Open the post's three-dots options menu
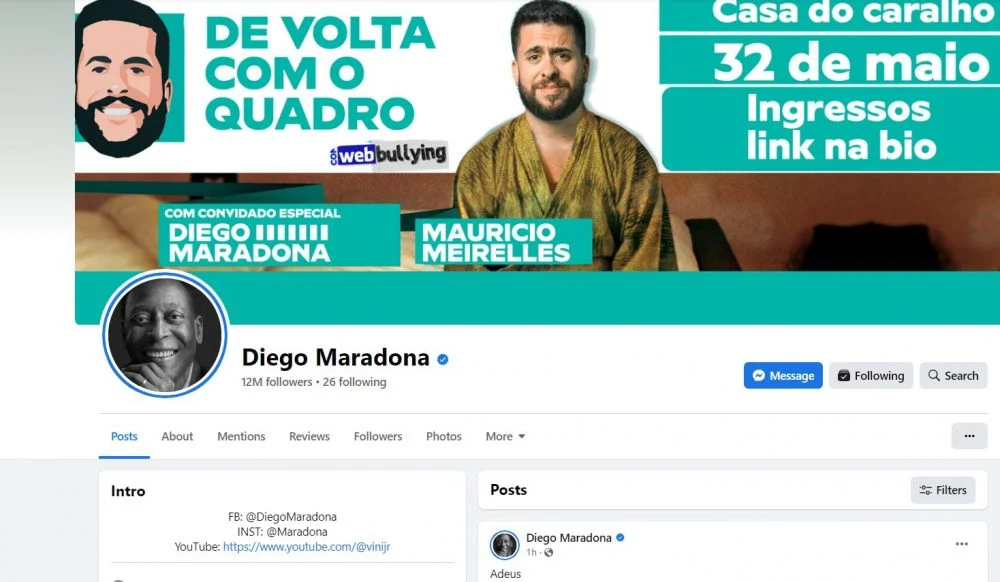 pos(962,544)
